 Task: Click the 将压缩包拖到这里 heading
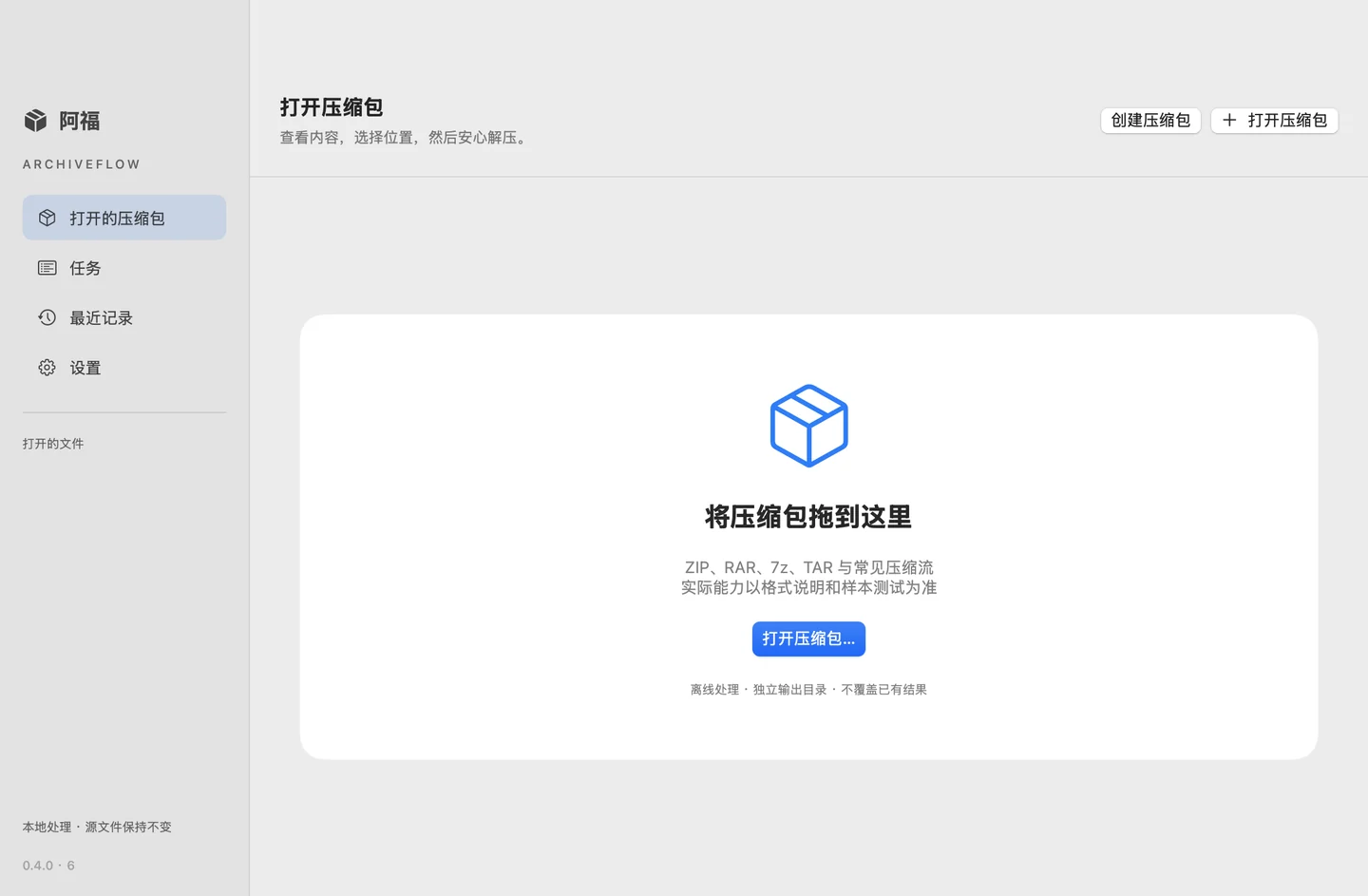click(x=808, y=517)
